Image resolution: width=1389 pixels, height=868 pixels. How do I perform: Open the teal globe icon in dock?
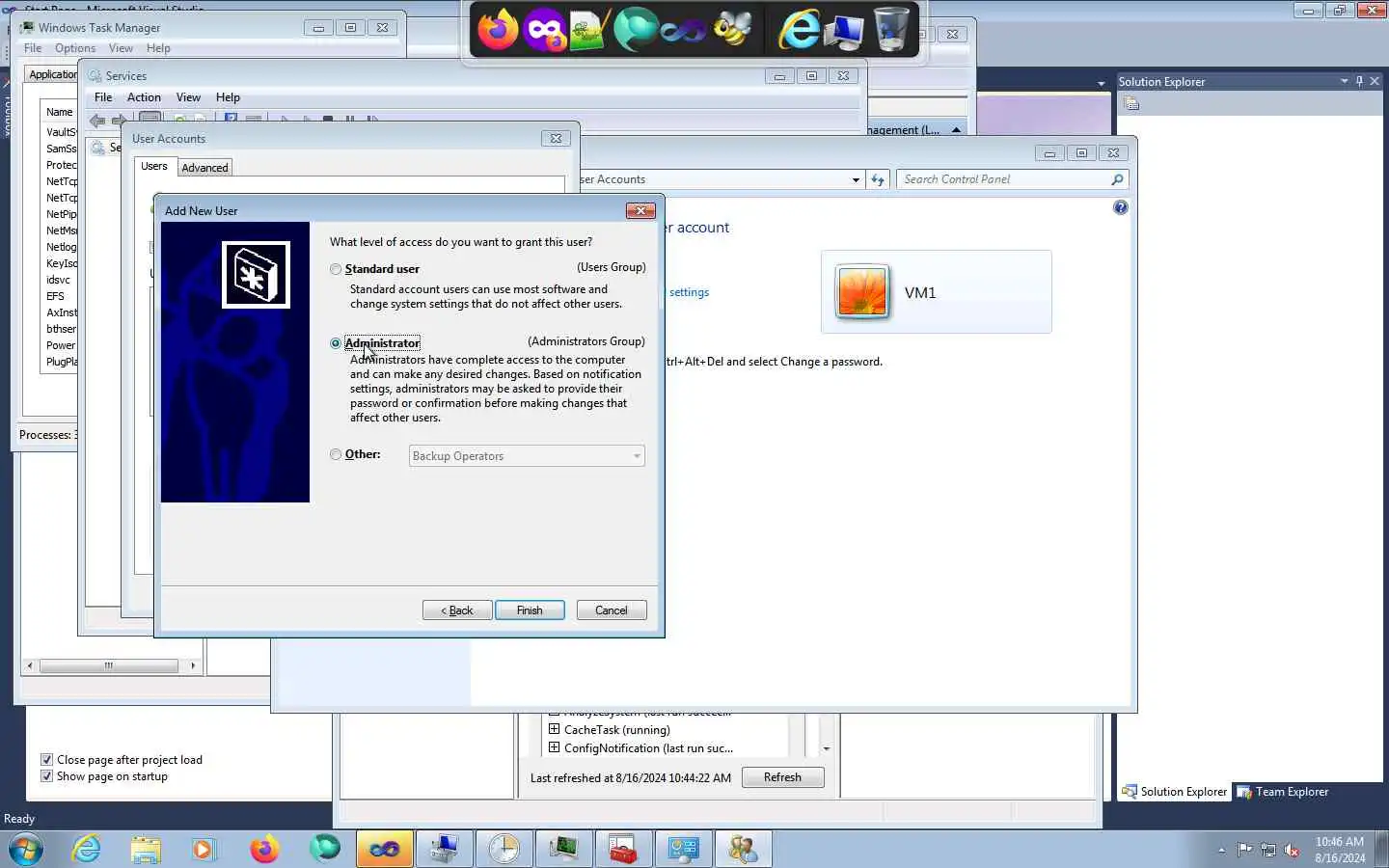click(636, 29)
